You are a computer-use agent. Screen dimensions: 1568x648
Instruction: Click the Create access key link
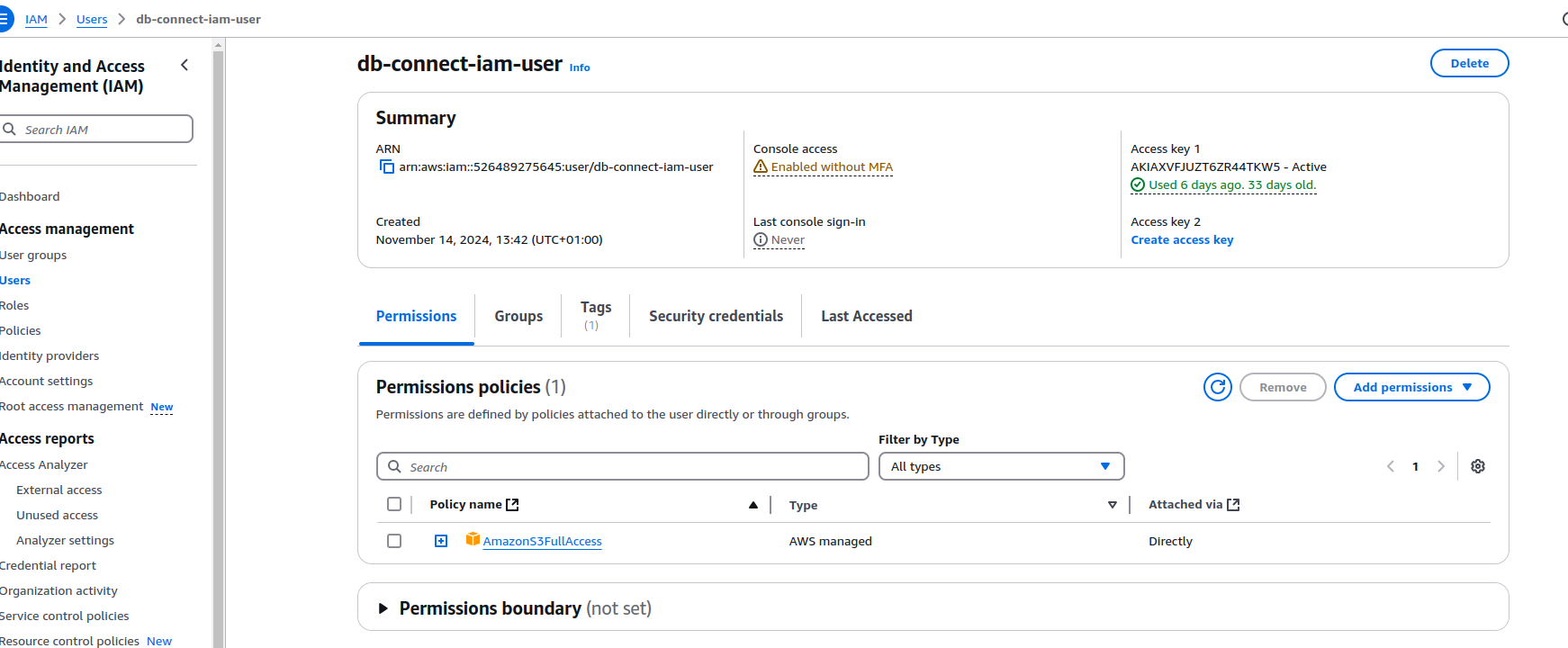click(x=1182, y=239)
